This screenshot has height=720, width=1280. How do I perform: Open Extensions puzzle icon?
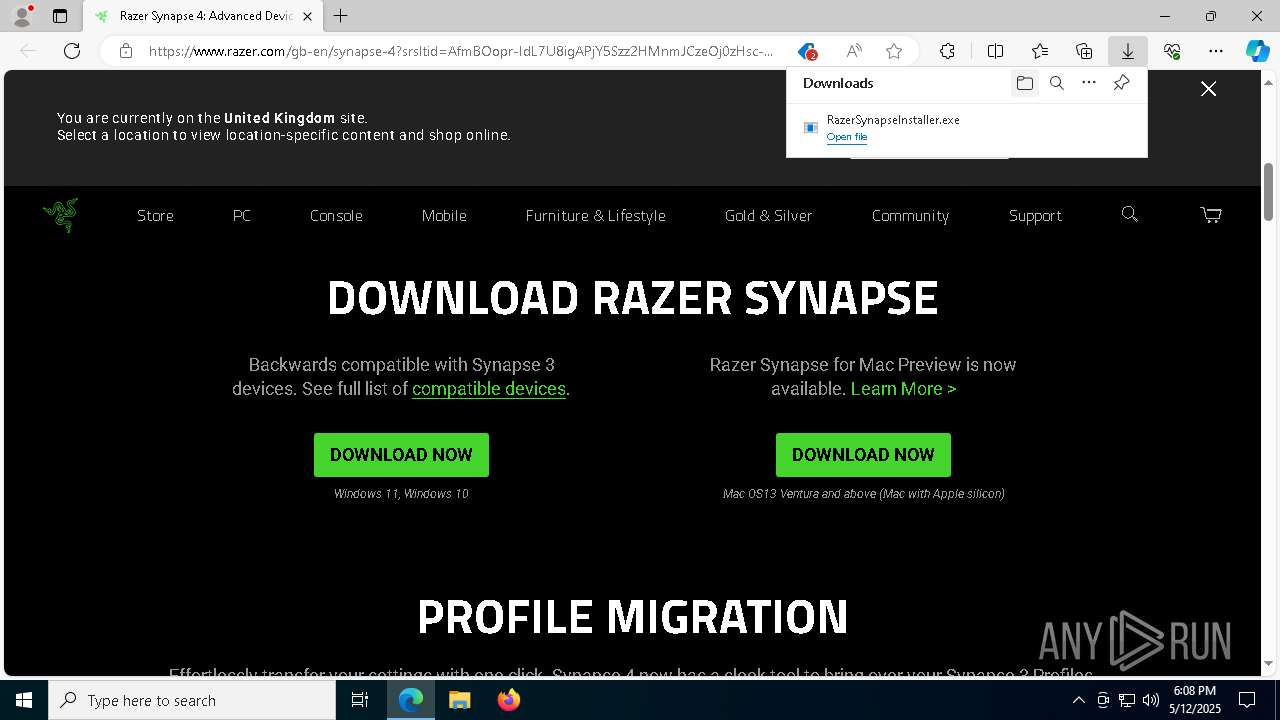[947, 51]
